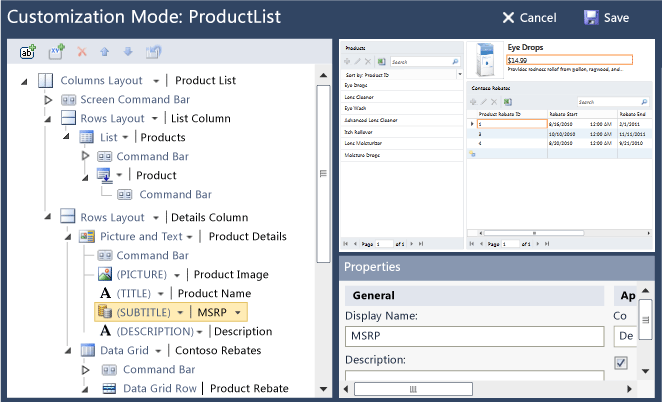Click the Move Down arrow icon
This screenshot has height=402, width=662.
(x=127, y=51)
